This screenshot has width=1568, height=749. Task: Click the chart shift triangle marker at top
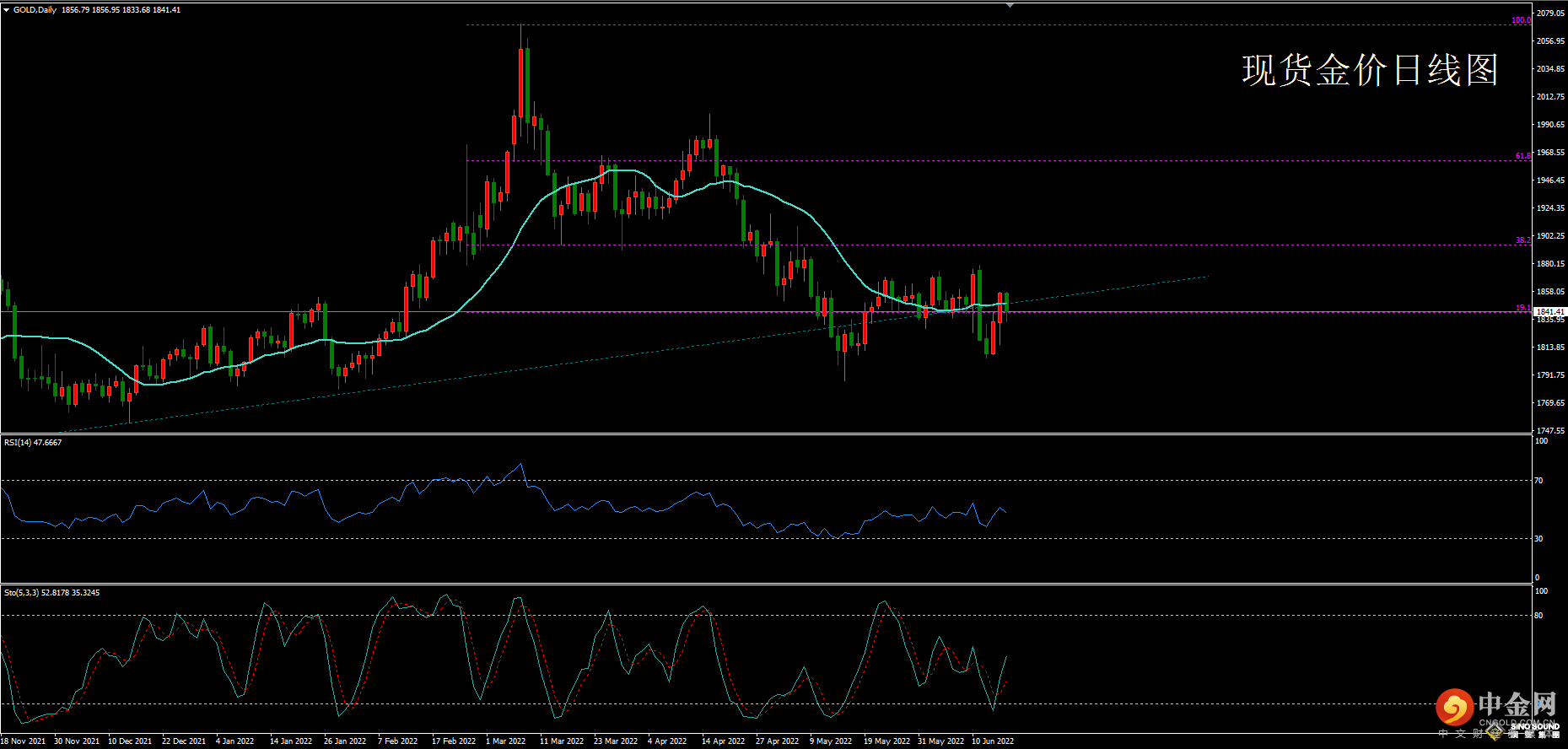click(1010, 5)
